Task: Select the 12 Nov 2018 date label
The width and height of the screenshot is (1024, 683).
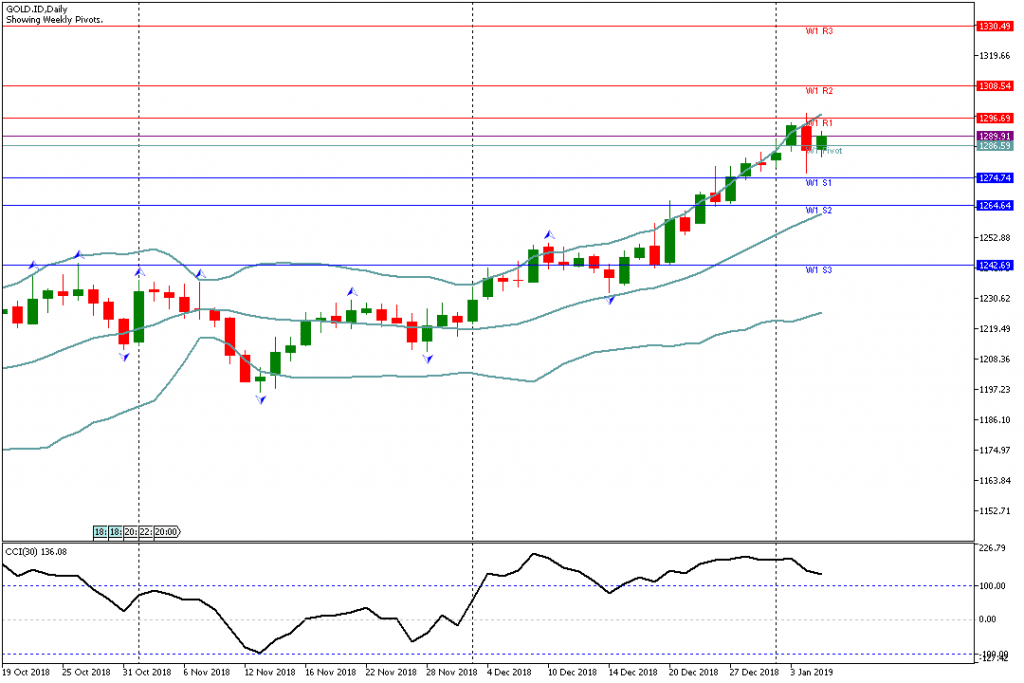Action: point(269,674)
